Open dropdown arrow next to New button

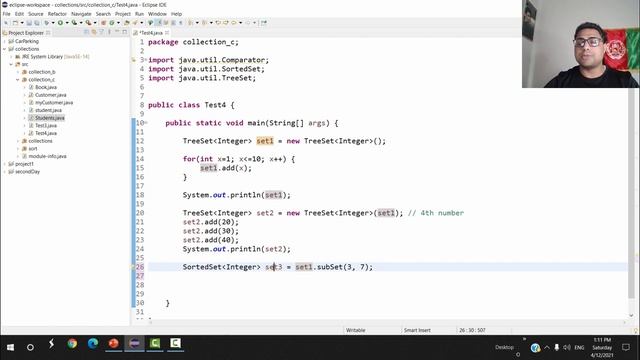pos(22,23)
